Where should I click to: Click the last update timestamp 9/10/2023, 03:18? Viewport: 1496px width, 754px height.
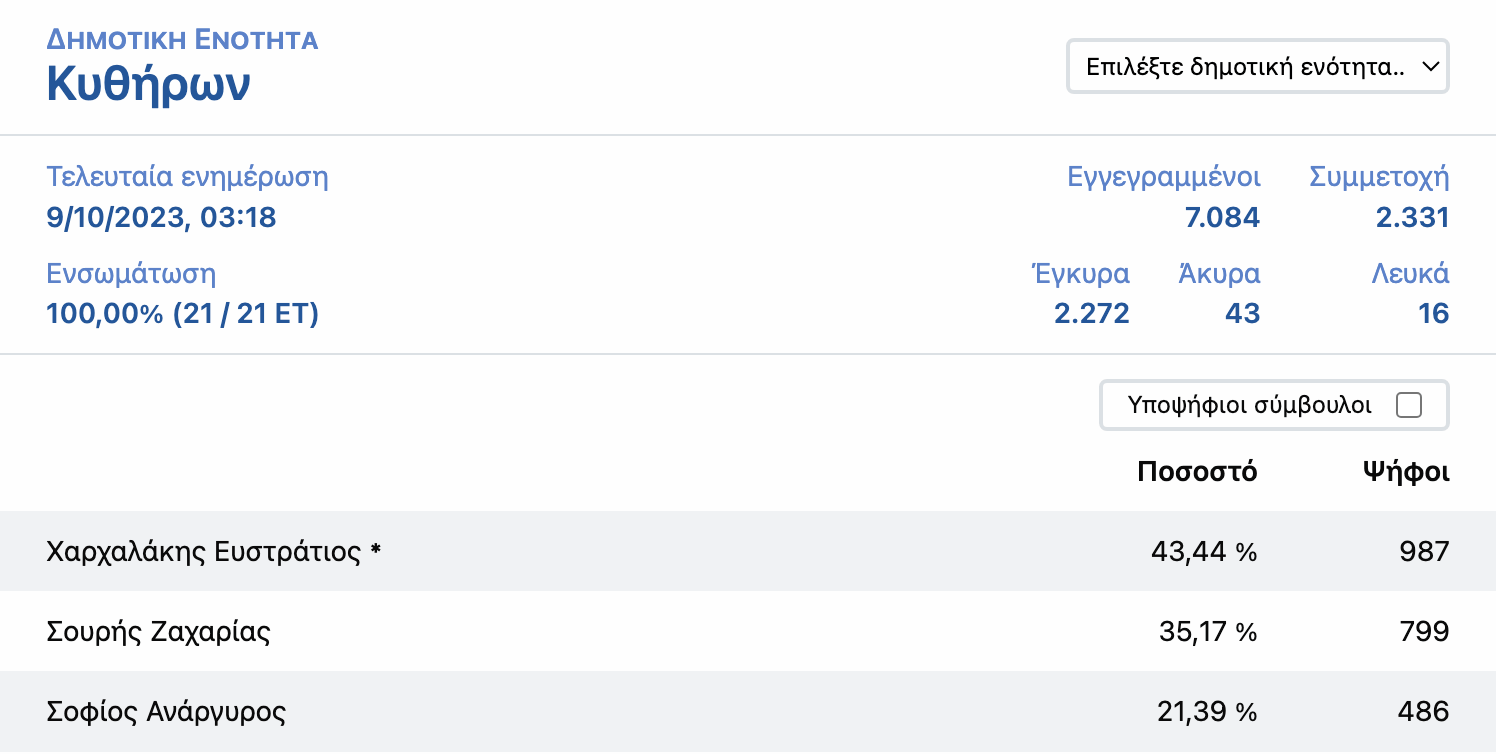[x=161, y=217]
